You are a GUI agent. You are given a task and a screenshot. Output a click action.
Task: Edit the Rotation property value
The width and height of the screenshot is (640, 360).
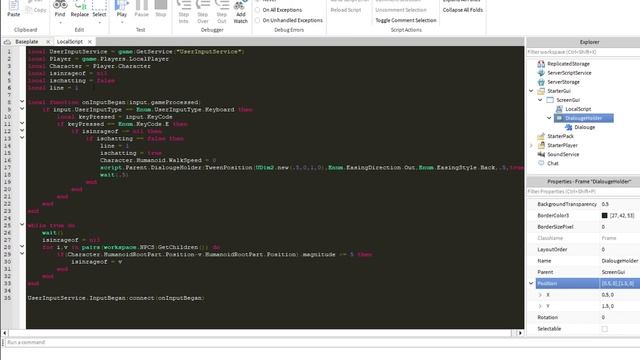(619, 317)
